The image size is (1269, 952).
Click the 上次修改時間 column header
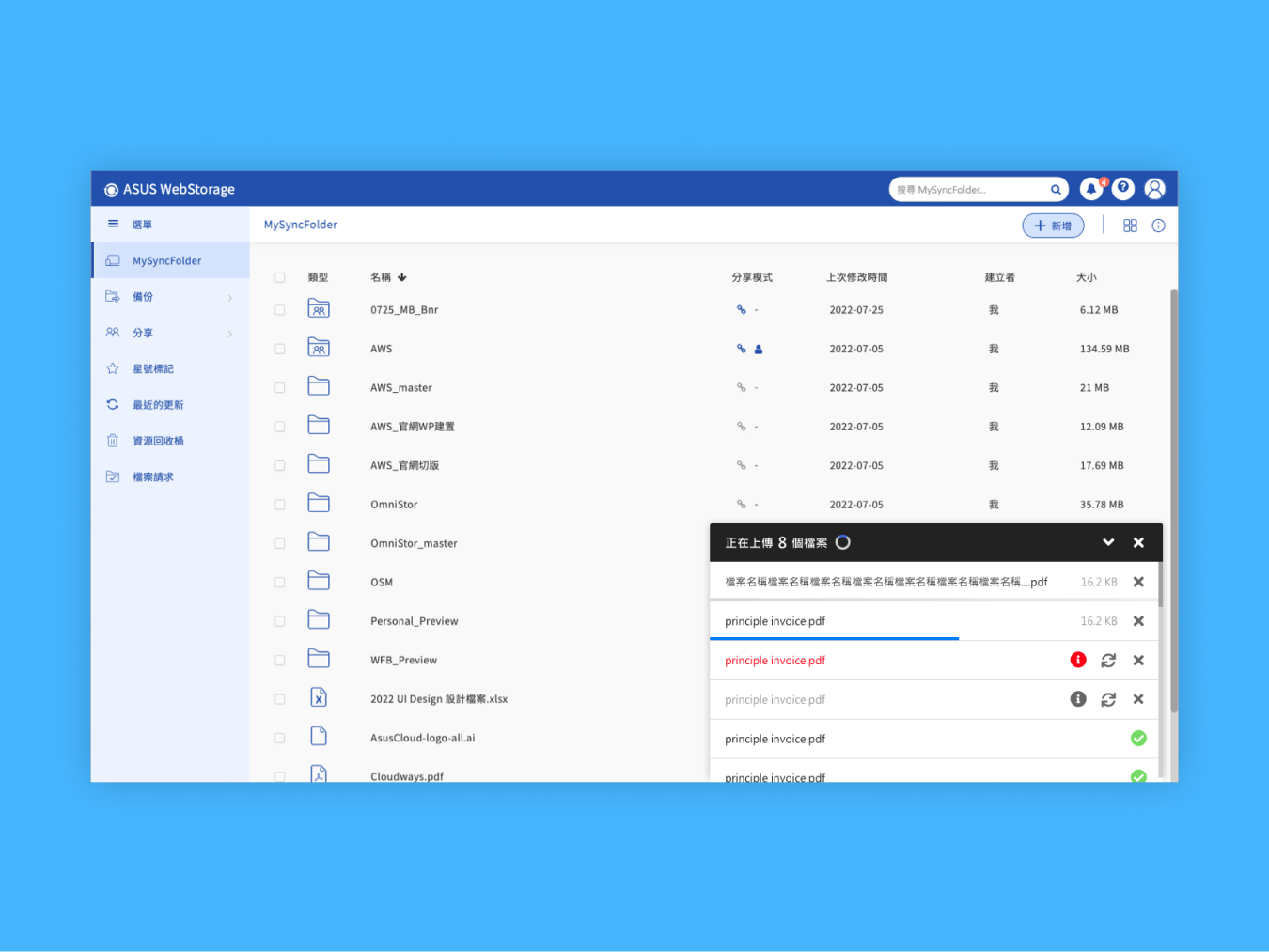coord(857,277)
